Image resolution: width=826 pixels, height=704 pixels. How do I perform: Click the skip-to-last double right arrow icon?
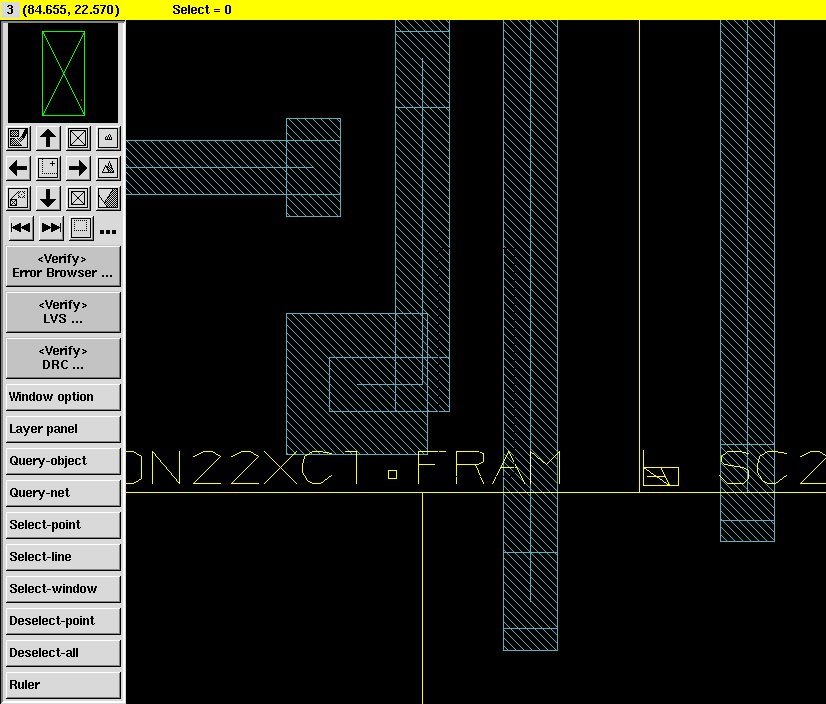click(51, 228)
